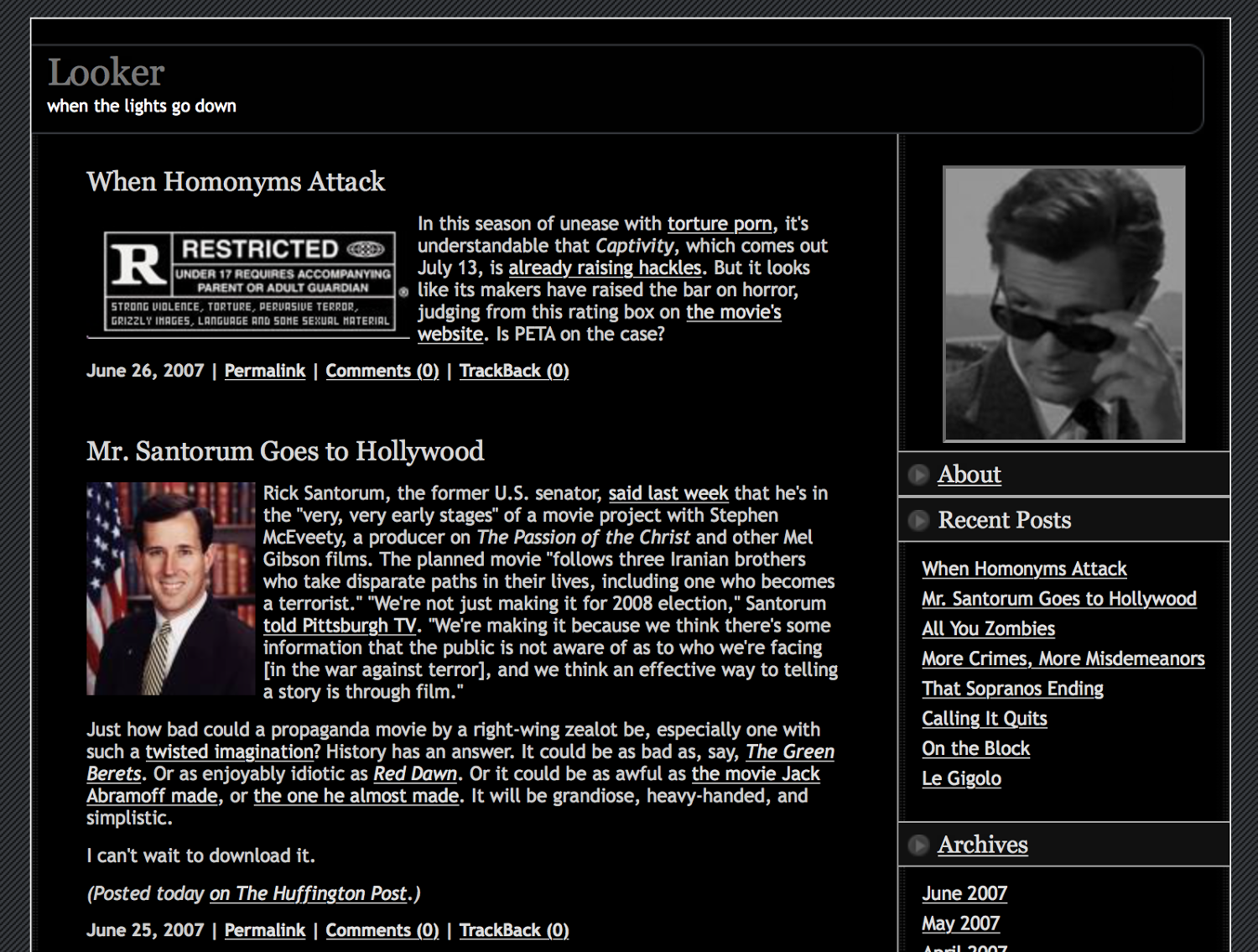The width and height of the screenshot is (1258, 952).
Task: Click the date 'June 25, 2007'
Action: (x=145, y=930)
